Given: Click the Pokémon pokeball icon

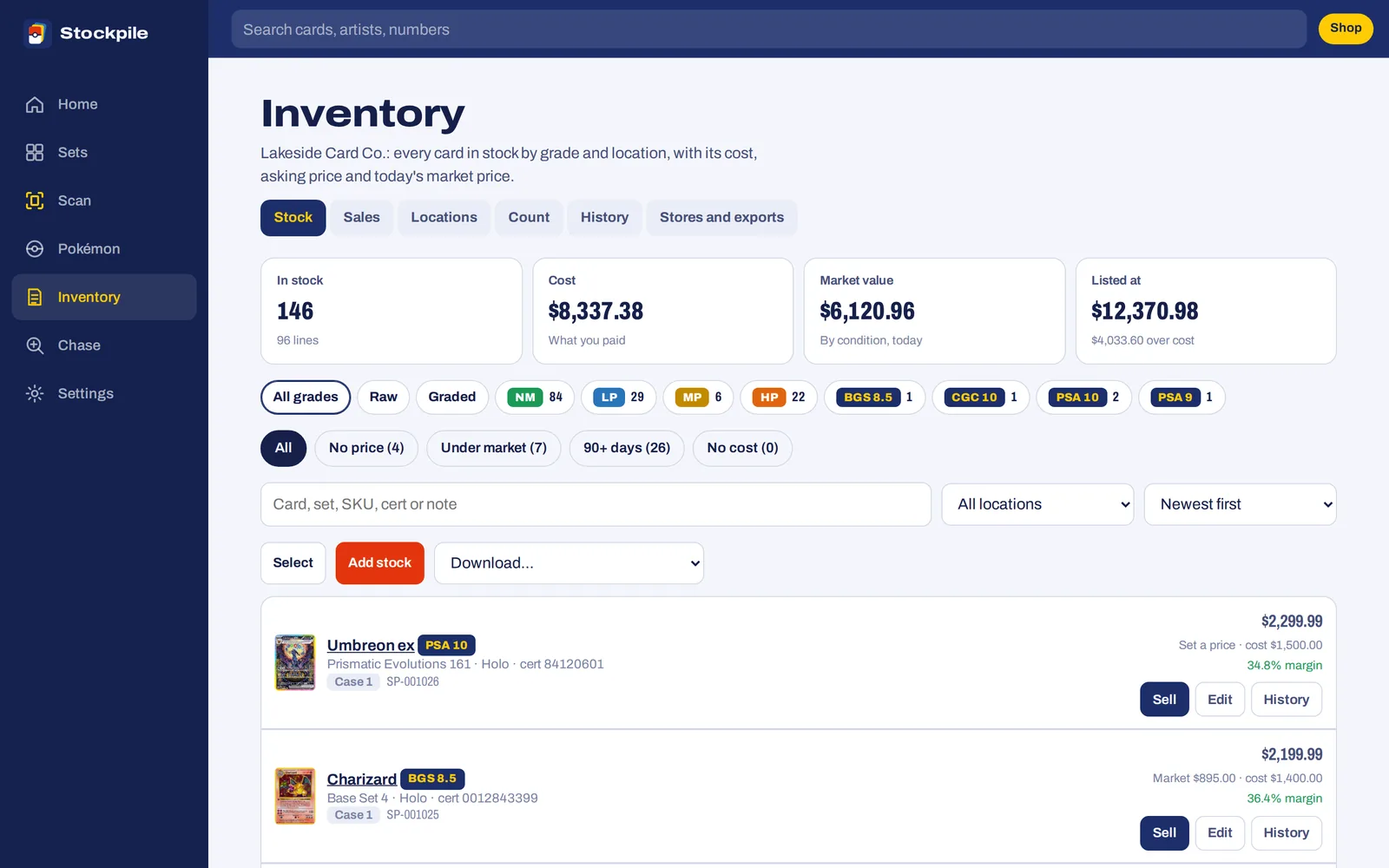Looking at the screenshot, I should [x=35, y=249].
